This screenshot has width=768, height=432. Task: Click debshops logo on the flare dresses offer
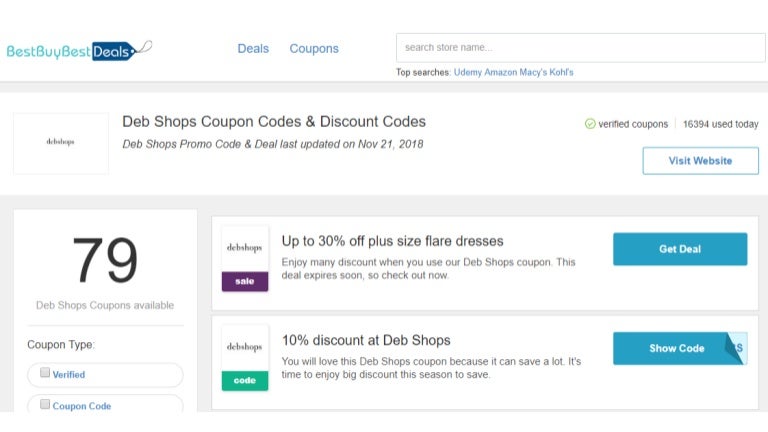click(244, 248)
